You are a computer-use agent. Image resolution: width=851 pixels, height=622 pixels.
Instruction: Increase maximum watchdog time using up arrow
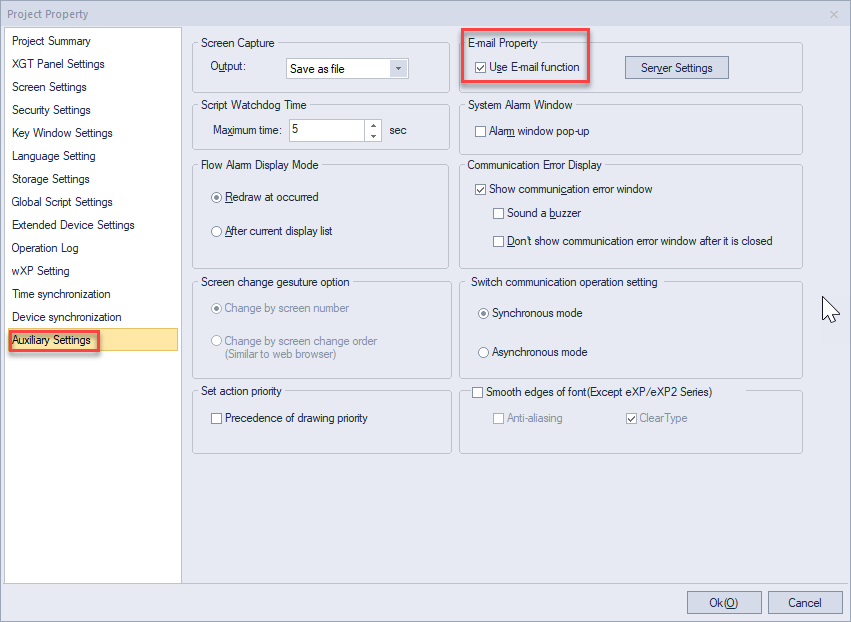point(372,124)
